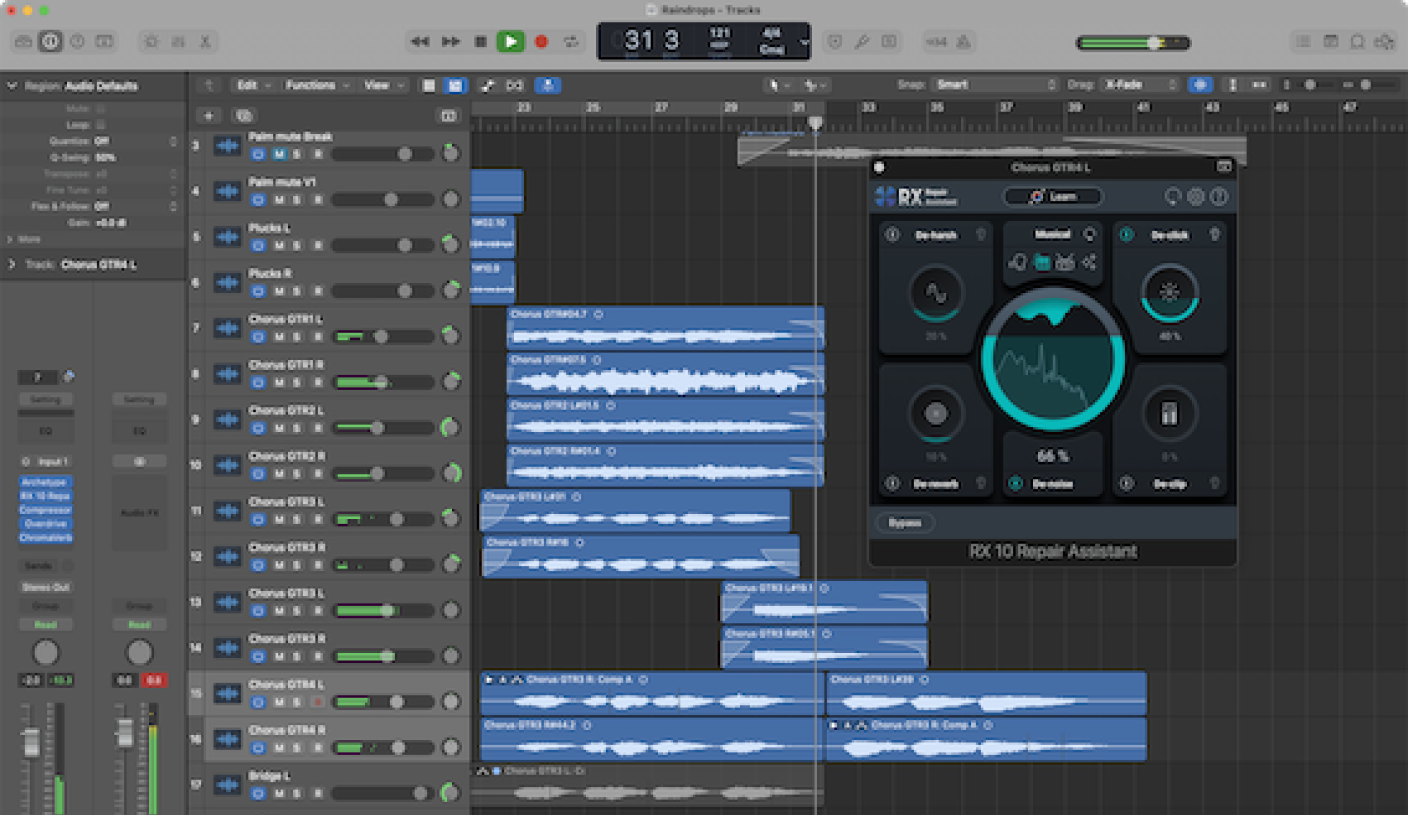
Task: Open Smart Controls button in control bar
Action: pos(152,42)
